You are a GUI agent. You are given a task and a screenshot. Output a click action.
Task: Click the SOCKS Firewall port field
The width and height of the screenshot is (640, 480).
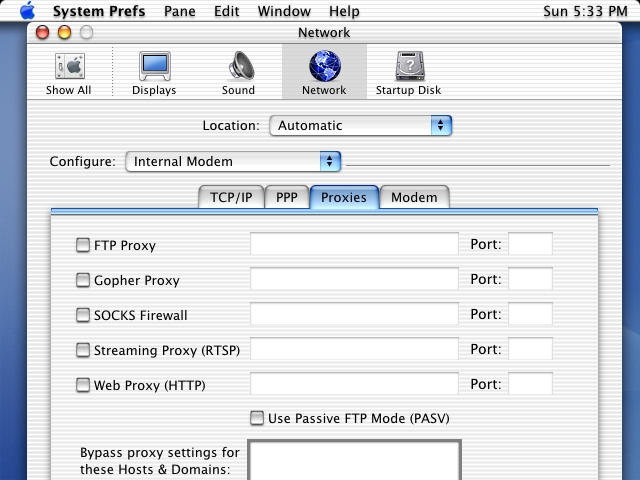tap(531, 313)
